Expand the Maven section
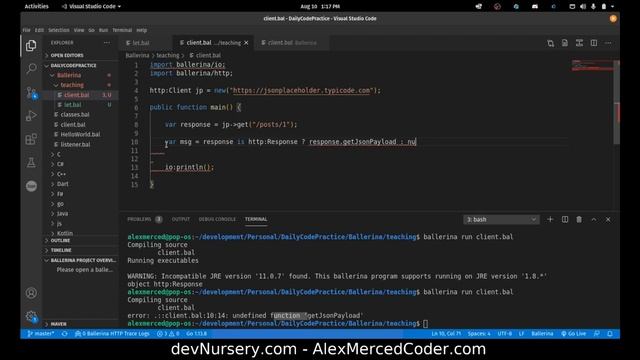Image resolution: width=640 pixels, height=360 pixels. click(81, 324)
